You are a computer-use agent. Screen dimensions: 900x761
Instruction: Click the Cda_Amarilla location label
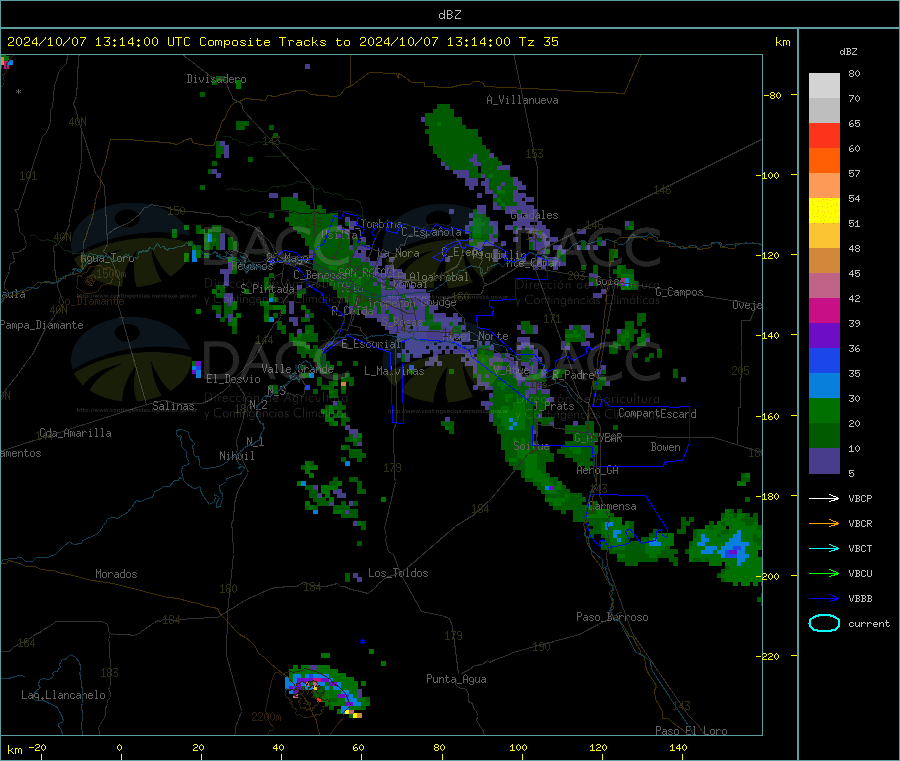[75, 433]
